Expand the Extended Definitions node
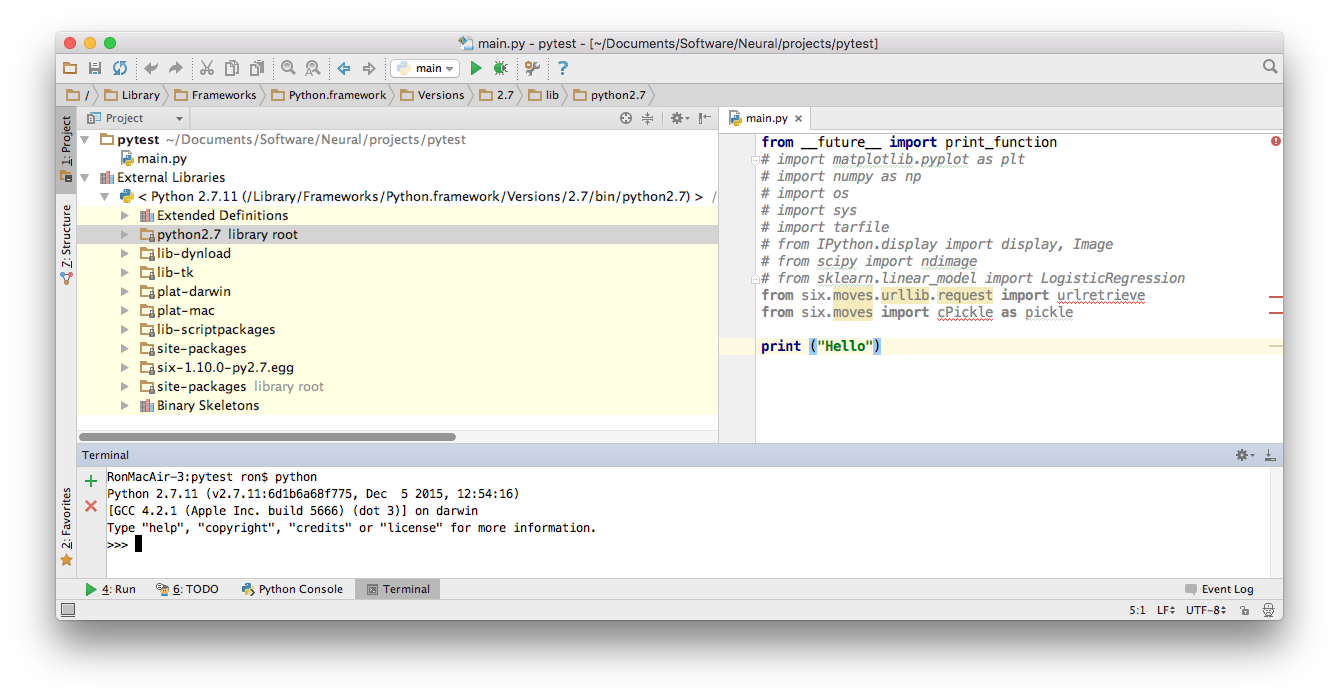Viewport: 1339px width, 700px height. [x=124, y=216]
